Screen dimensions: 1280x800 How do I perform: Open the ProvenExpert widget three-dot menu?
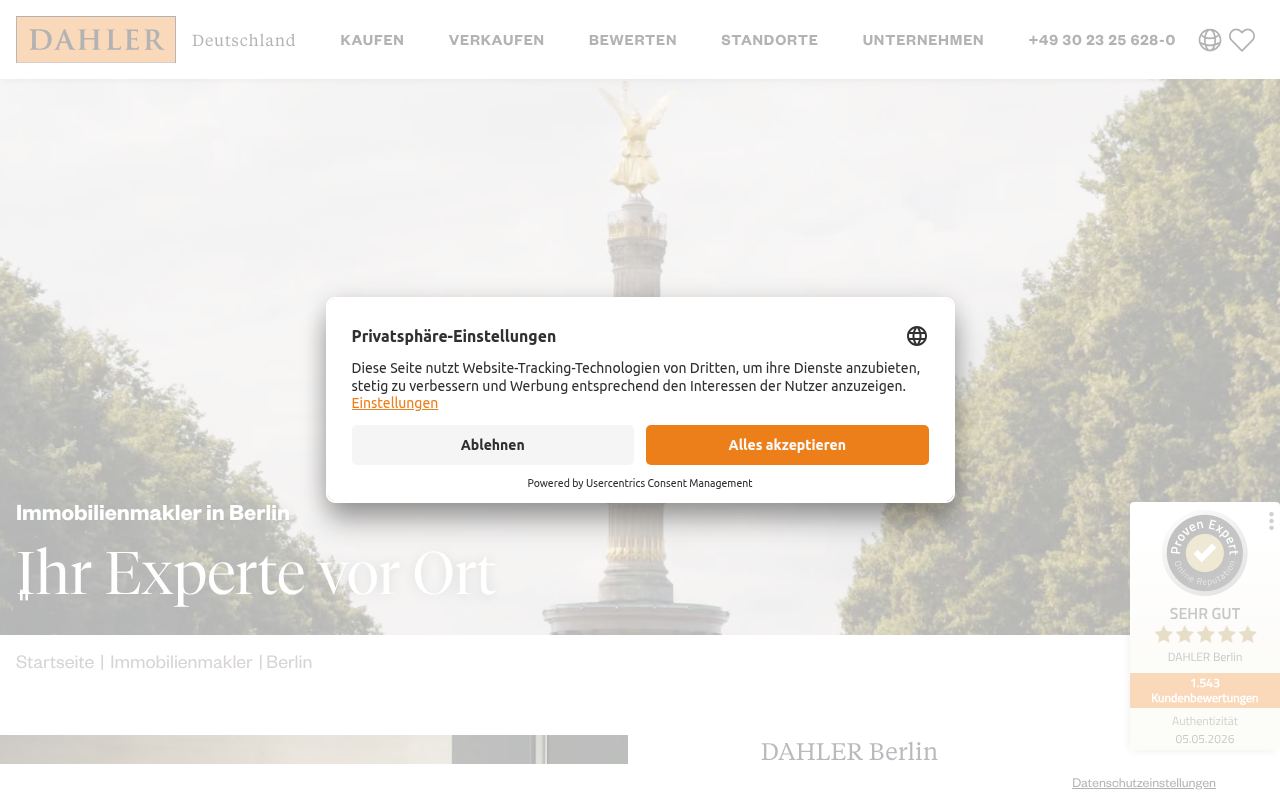(x=1271, y=521)
